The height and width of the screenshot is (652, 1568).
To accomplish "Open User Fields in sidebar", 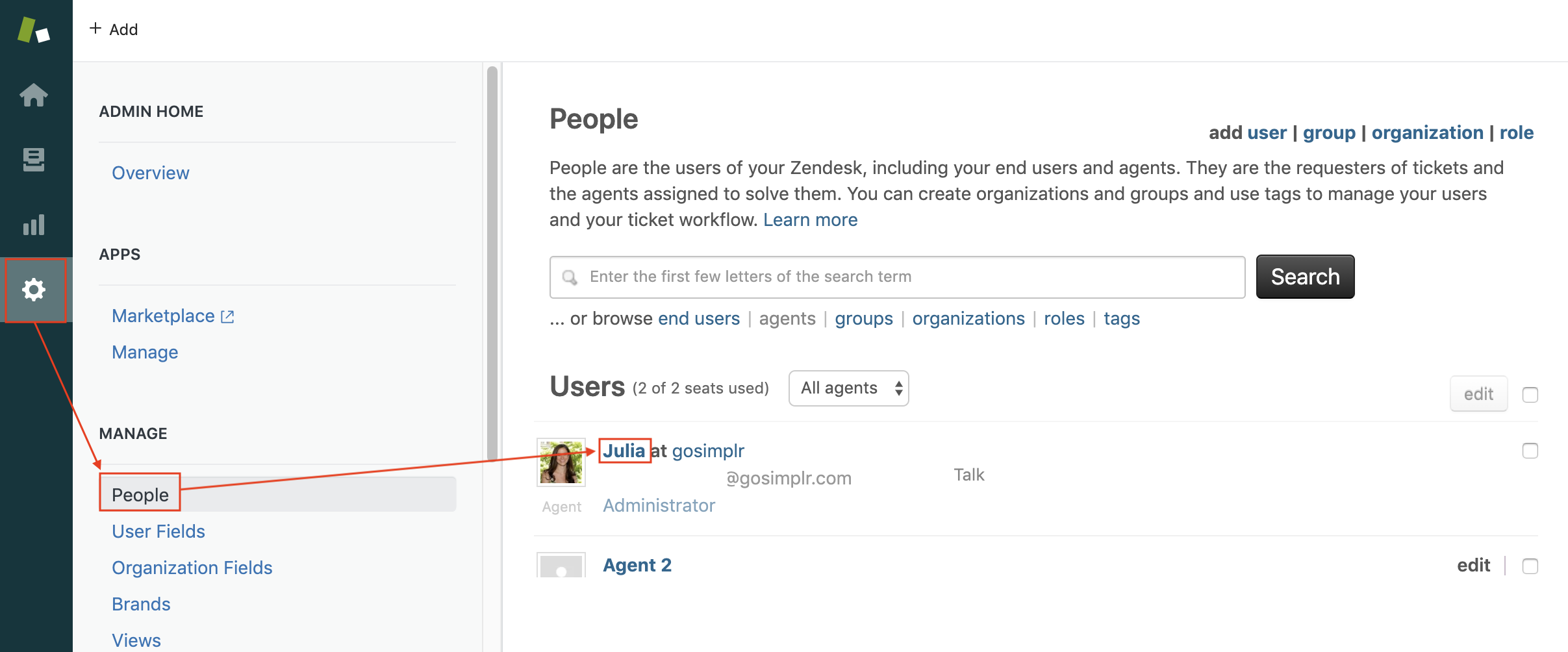I will pos(158,531).
